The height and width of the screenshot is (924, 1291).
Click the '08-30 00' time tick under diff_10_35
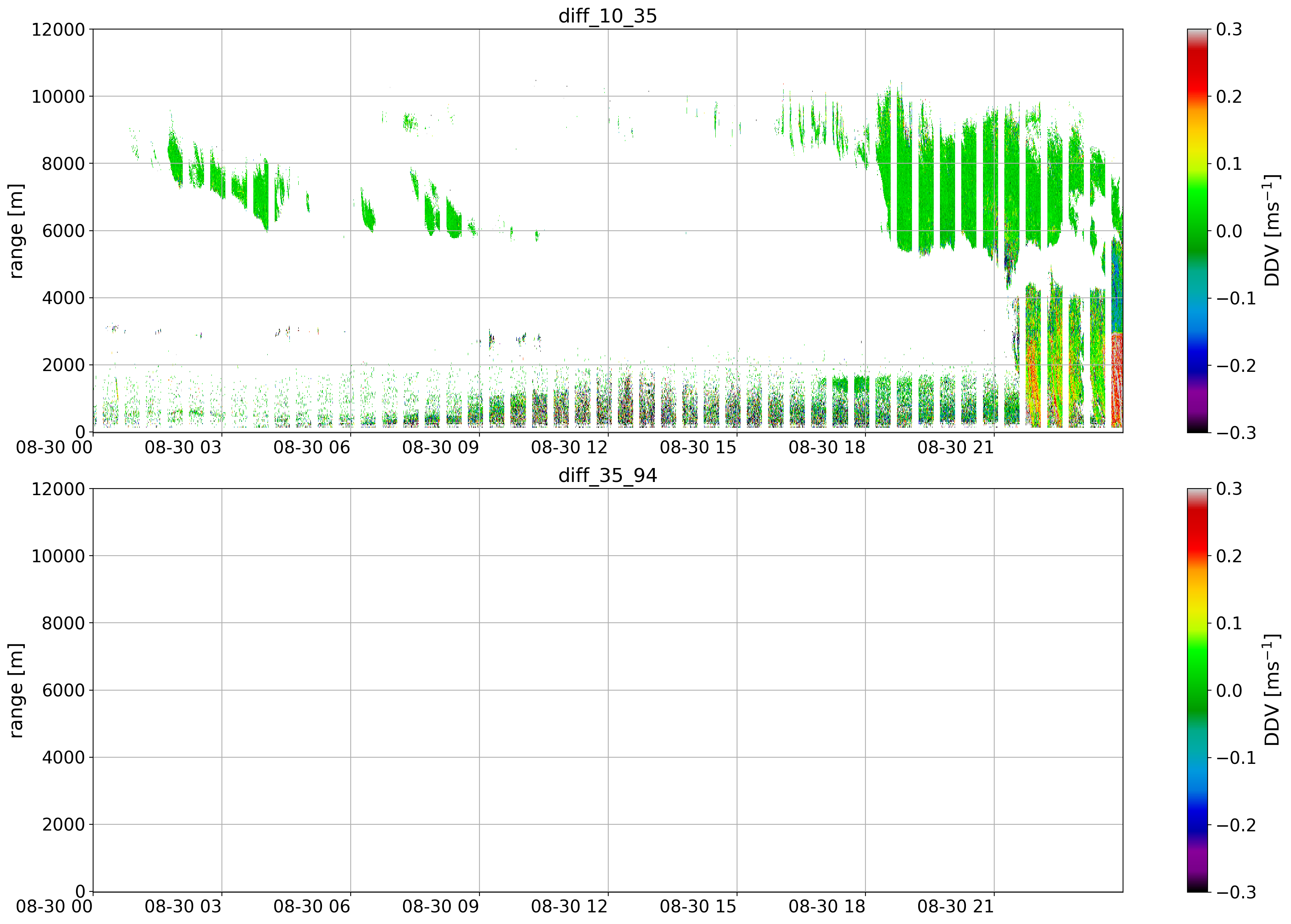pyautogui.click(x=54, y=447)
